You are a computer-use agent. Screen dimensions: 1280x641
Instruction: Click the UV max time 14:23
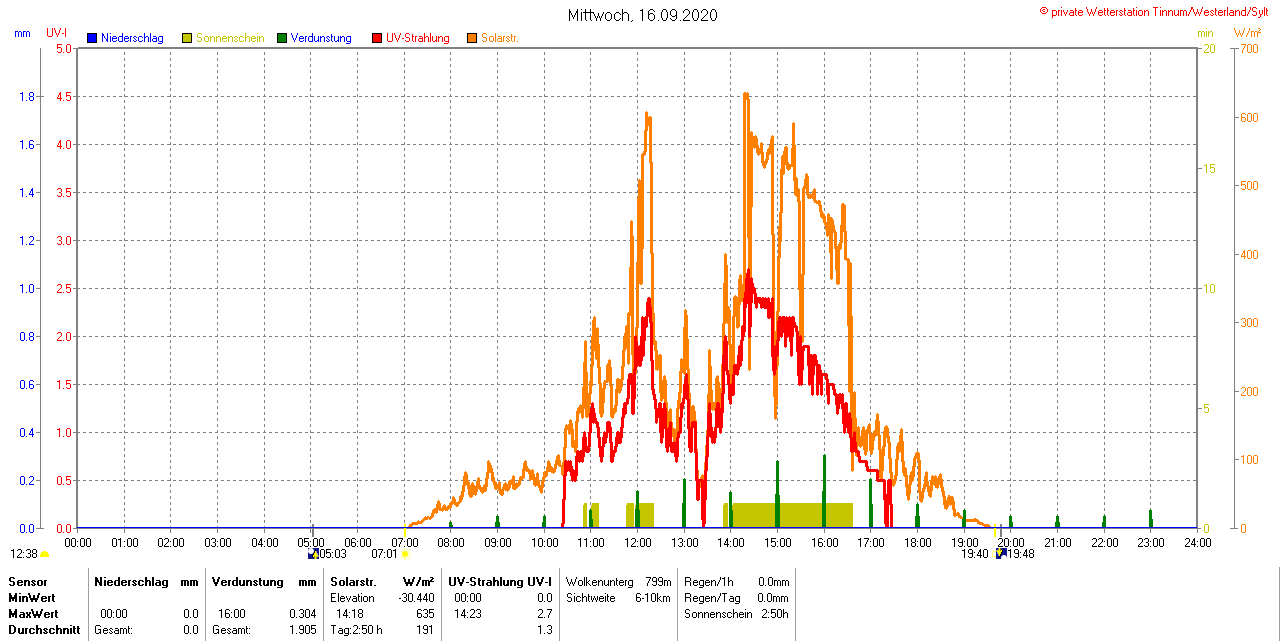(468, 613)
